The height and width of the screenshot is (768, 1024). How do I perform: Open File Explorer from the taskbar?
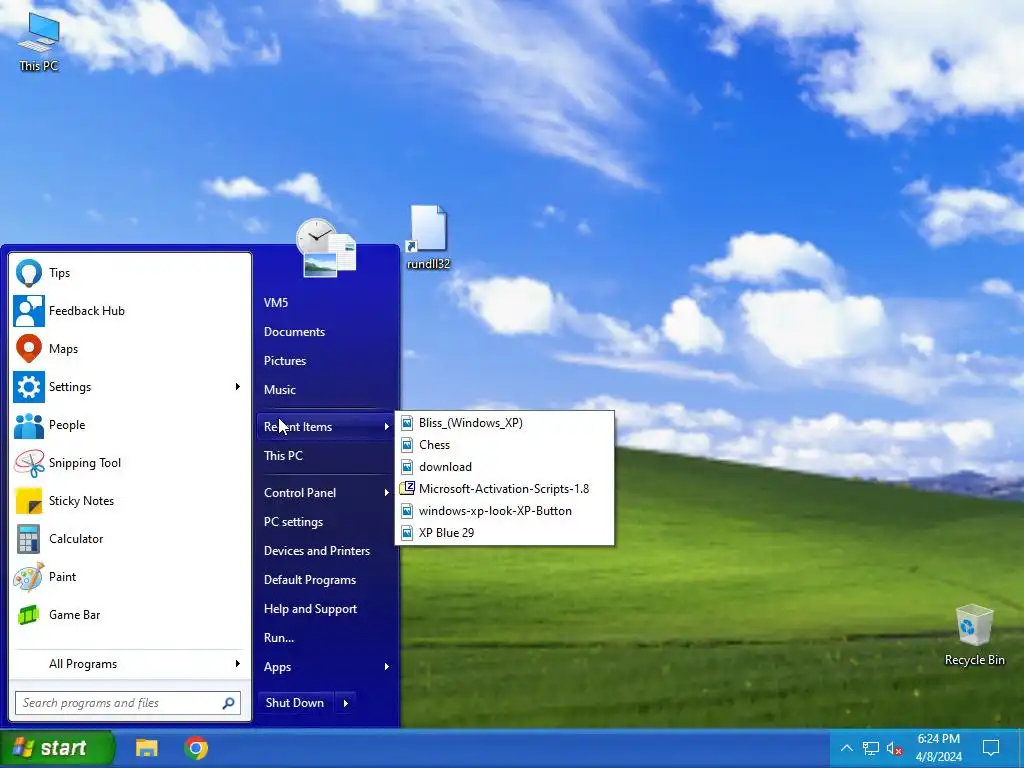pyautogui.click(x=146, y=747)
